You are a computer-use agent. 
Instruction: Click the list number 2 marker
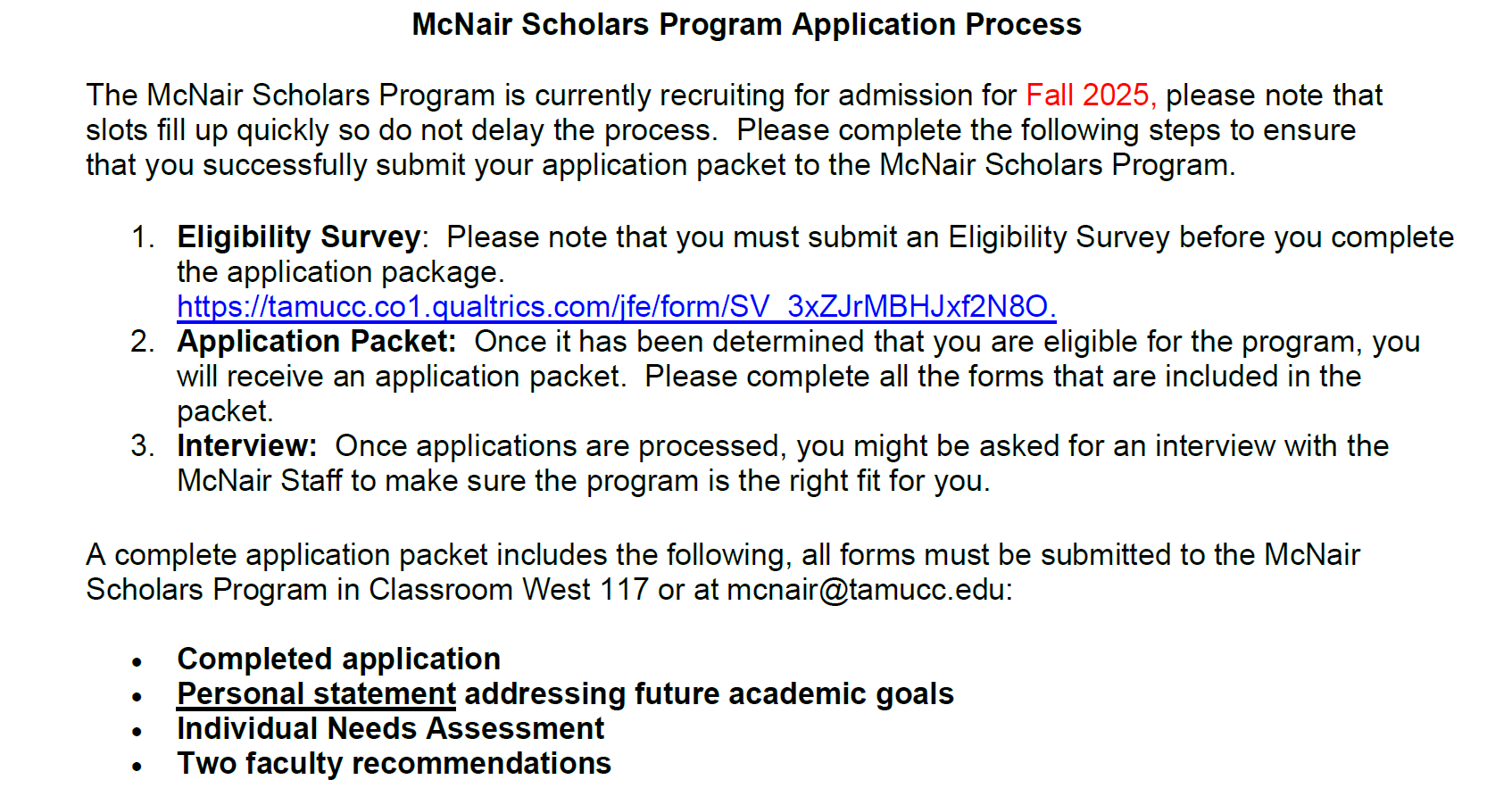[x=142, y=342]
